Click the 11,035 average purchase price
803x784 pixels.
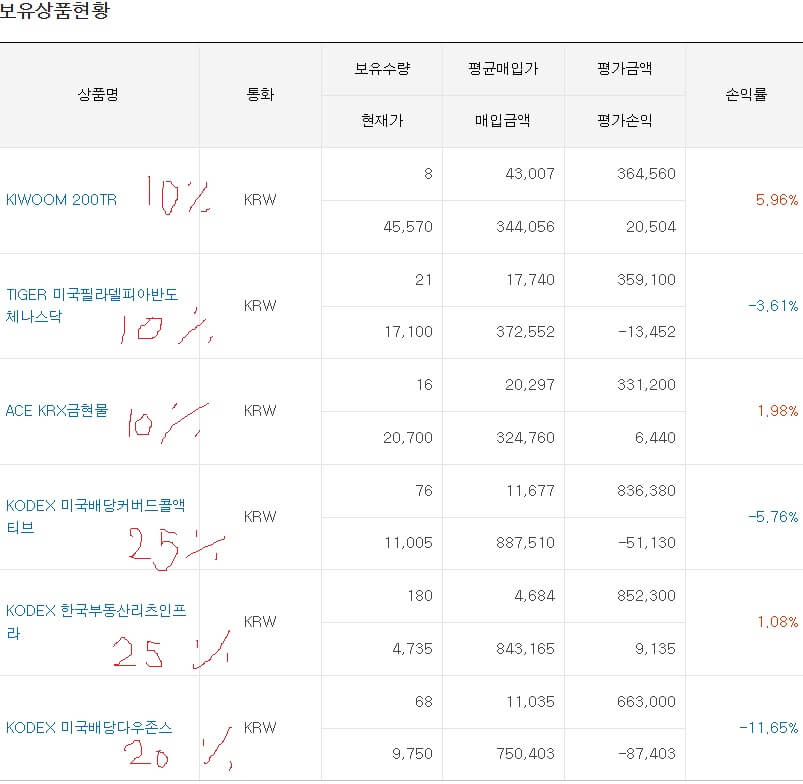pos(531,702)
